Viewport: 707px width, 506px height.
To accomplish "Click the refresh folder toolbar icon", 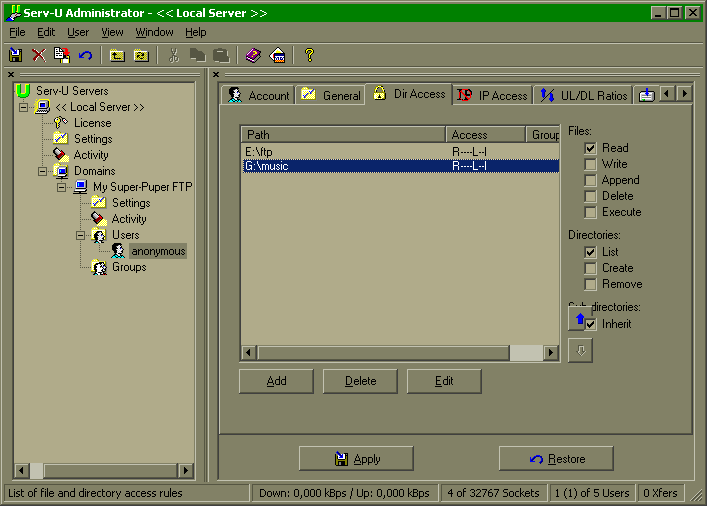I will (x=141, y=55).
